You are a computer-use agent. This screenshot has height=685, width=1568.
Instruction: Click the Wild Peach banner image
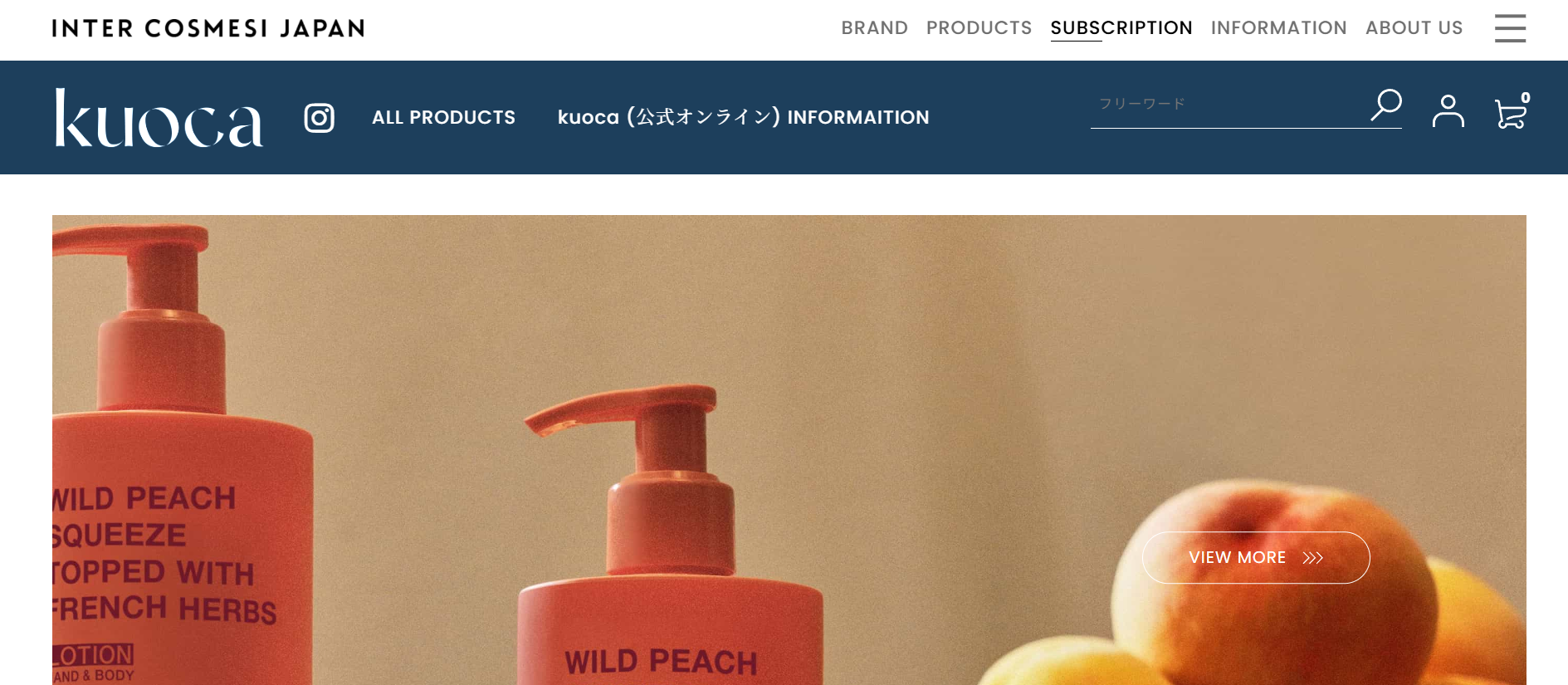pyautogui.click(x=789, y=450)
